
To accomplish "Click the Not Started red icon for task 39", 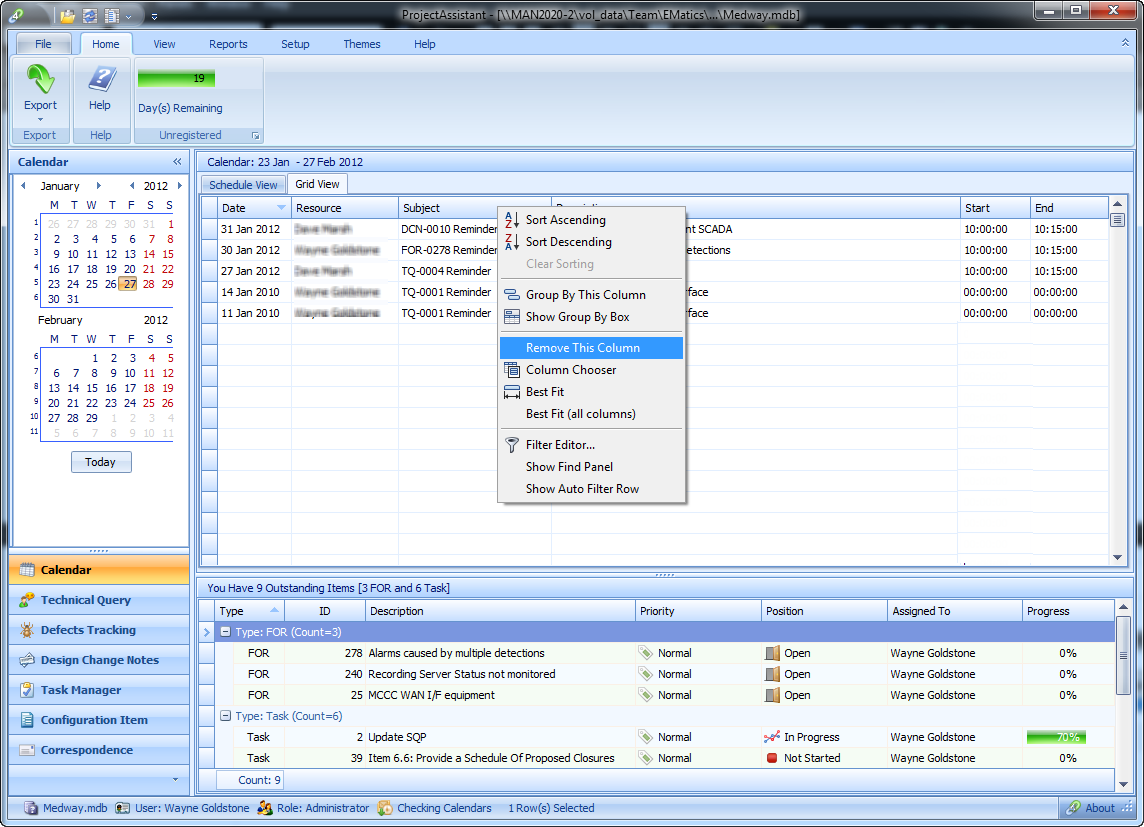I will [772, 758].
